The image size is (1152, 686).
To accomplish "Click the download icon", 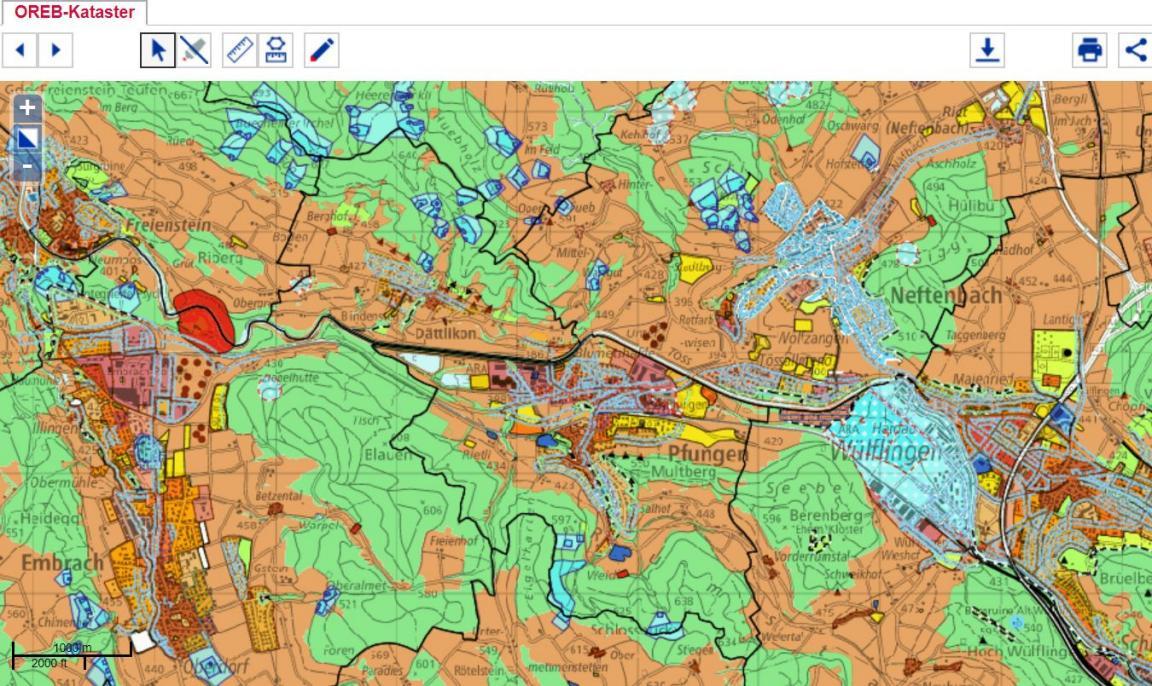I will click(x=987, y=49).
